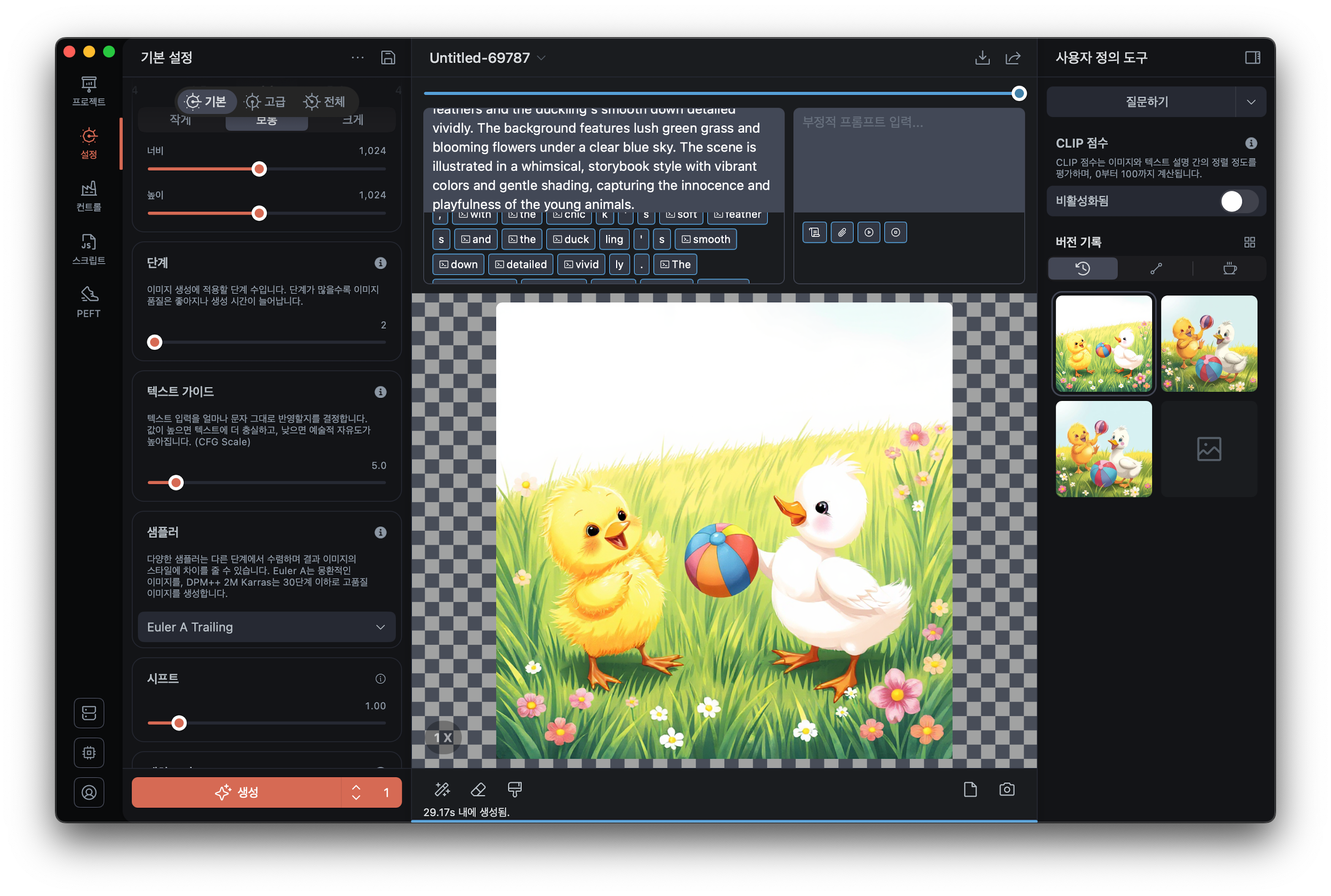The height and width of the screenshot is (896, 1331).
Task: Open the 프로젝트 sidebar panel
Action: click(x=89, y=91)
